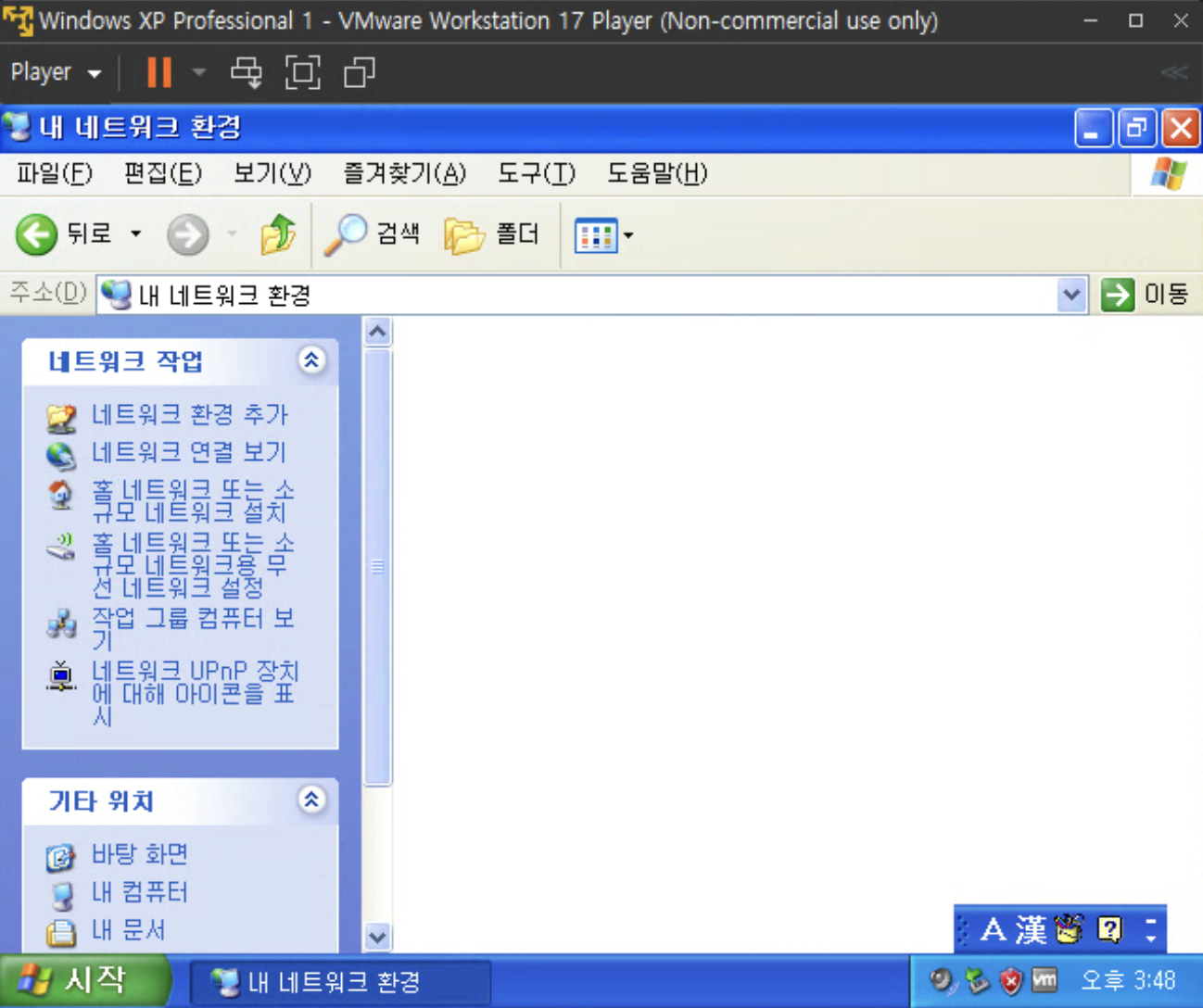The height and width of the screenshot is (1008, 1203).
Task: Open the 보기(V) menu
Action: [x=272, y=173]
